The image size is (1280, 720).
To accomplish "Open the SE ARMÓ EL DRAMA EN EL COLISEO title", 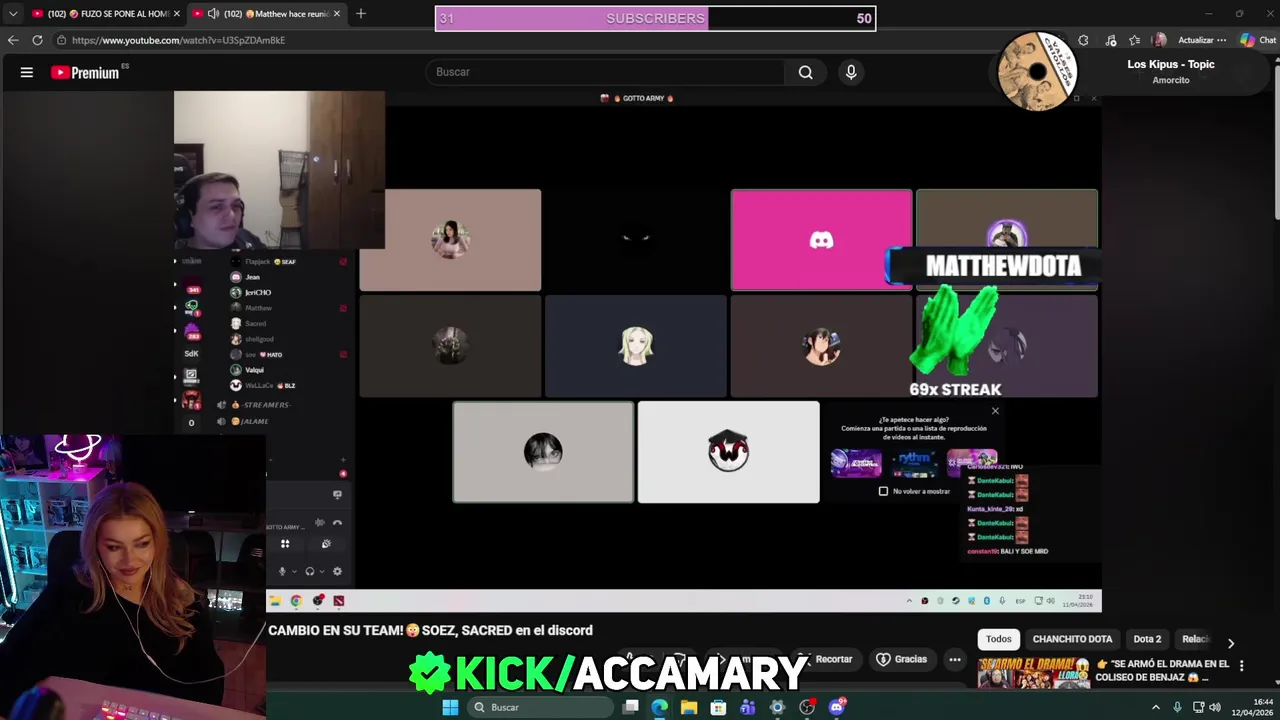I will pyautogui.click(x=1162, y=670).
